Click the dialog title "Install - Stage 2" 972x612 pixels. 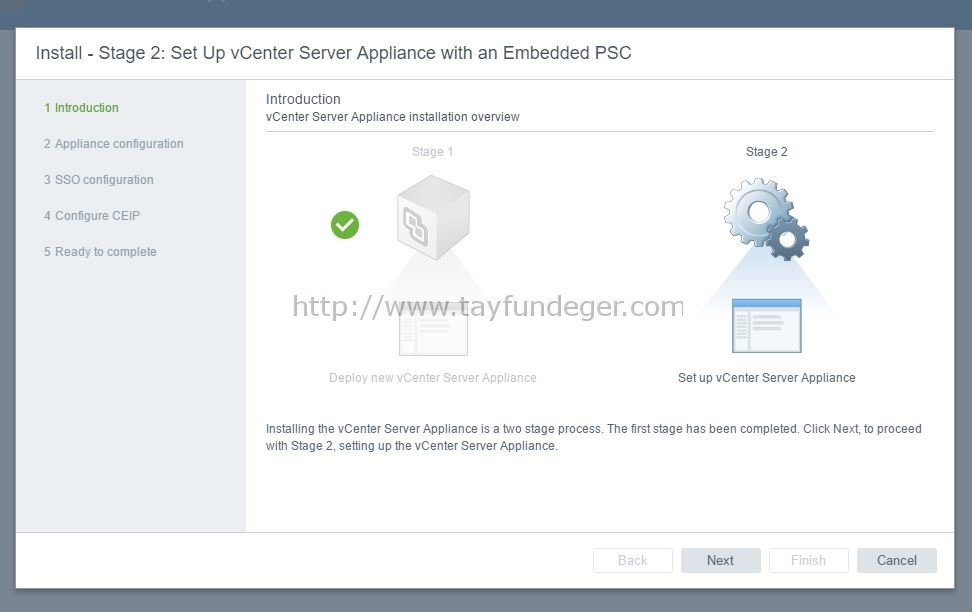point(333,53)
